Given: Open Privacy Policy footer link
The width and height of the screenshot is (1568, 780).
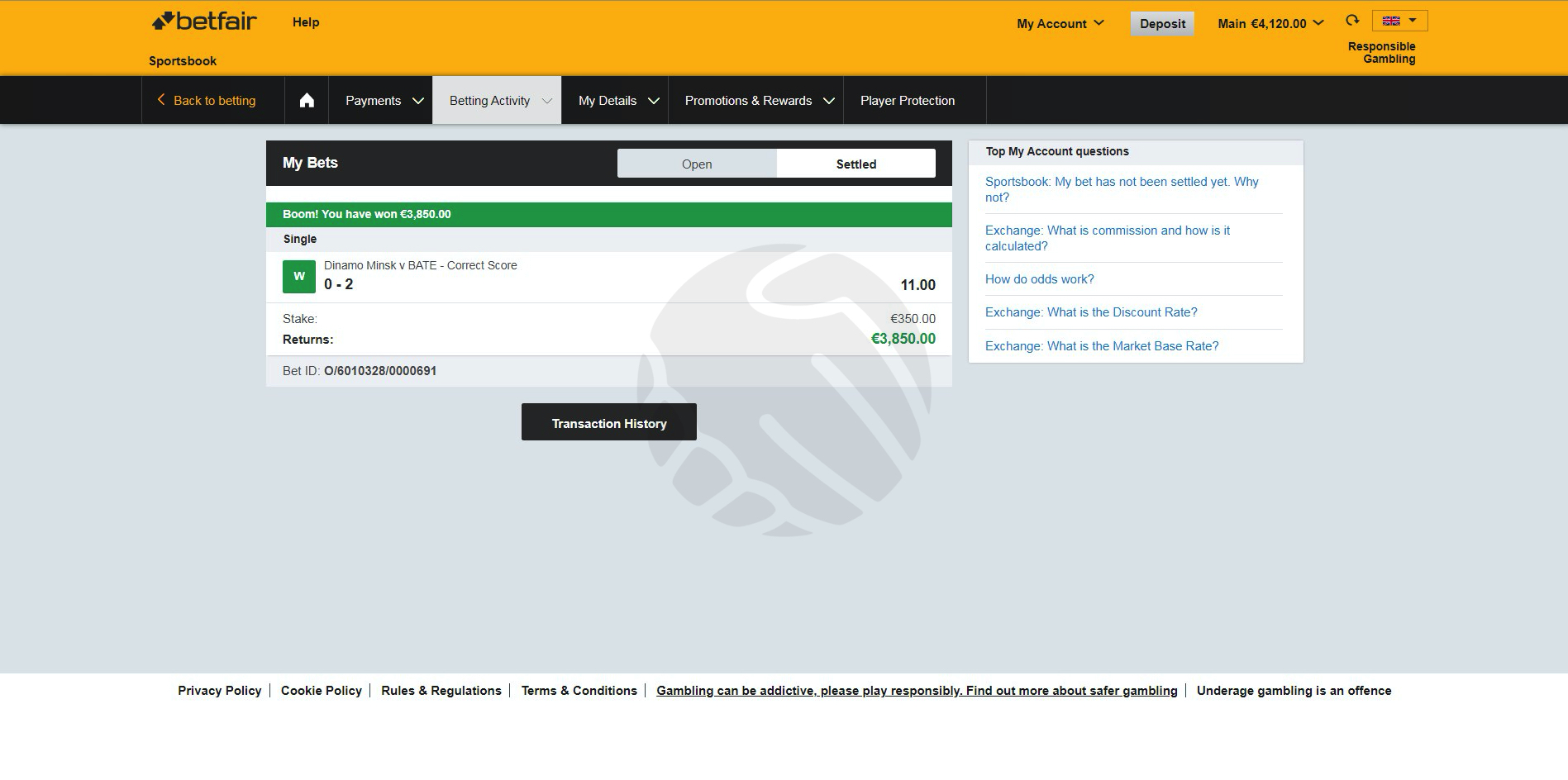Looking at the screenshot, I should coord(219,691).
